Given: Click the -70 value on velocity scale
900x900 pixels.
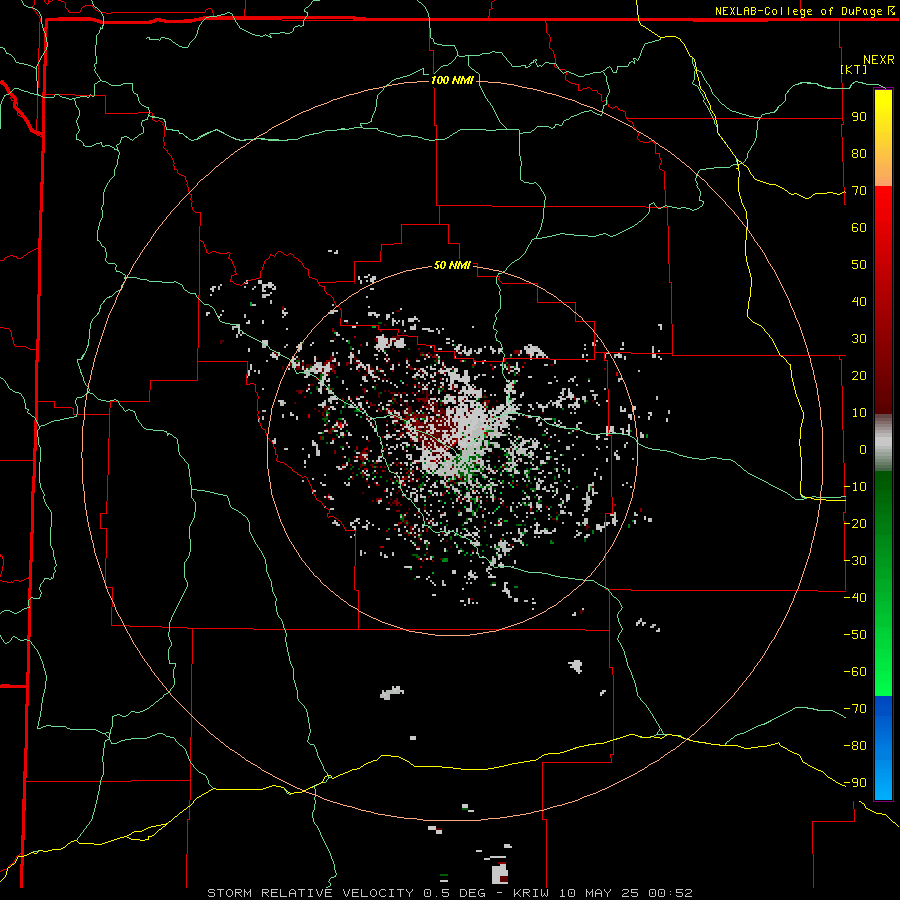Looking at the screenshot, I should (855, 709).
